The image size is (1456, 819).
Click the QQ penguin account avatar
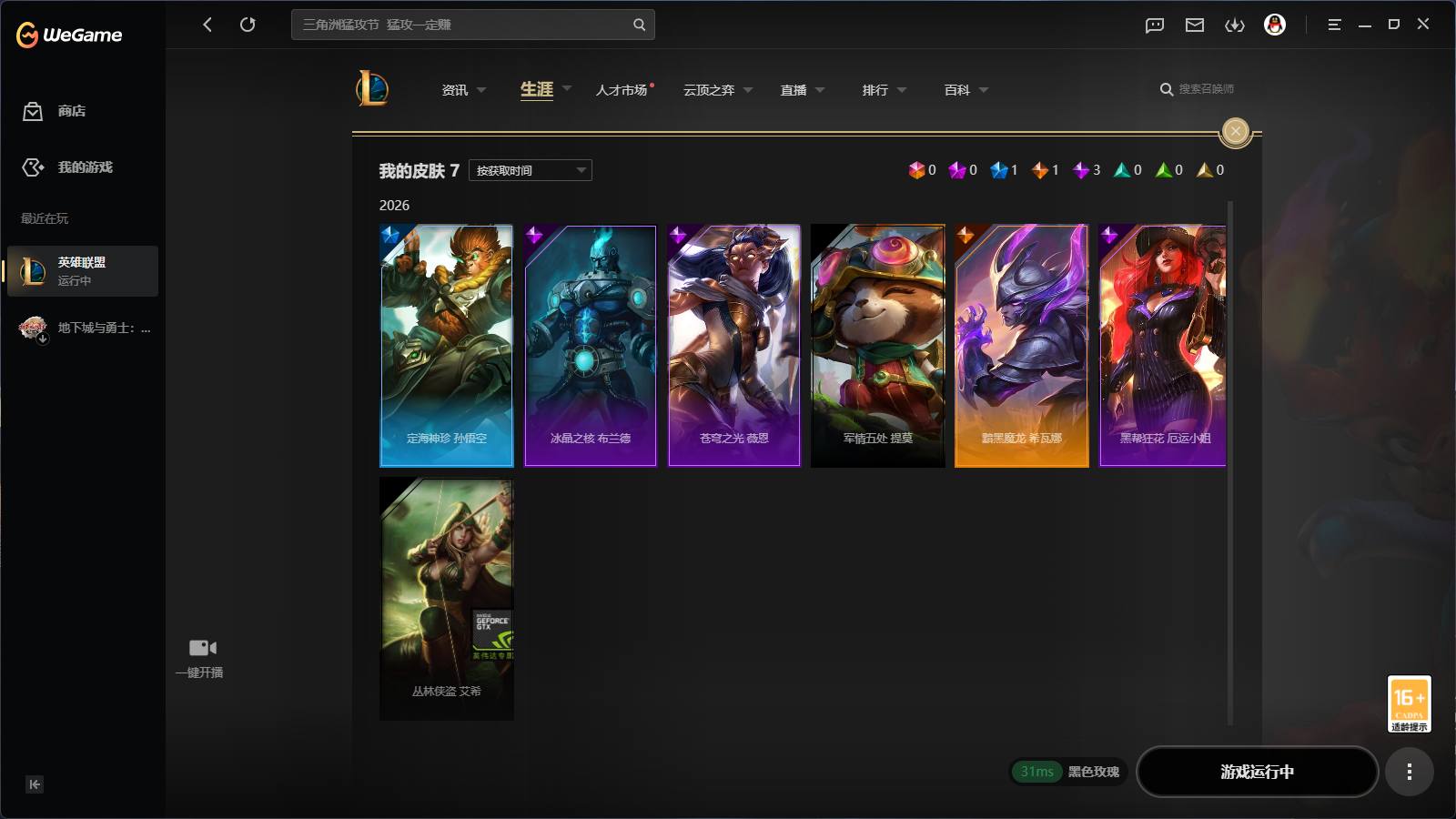1275,25
